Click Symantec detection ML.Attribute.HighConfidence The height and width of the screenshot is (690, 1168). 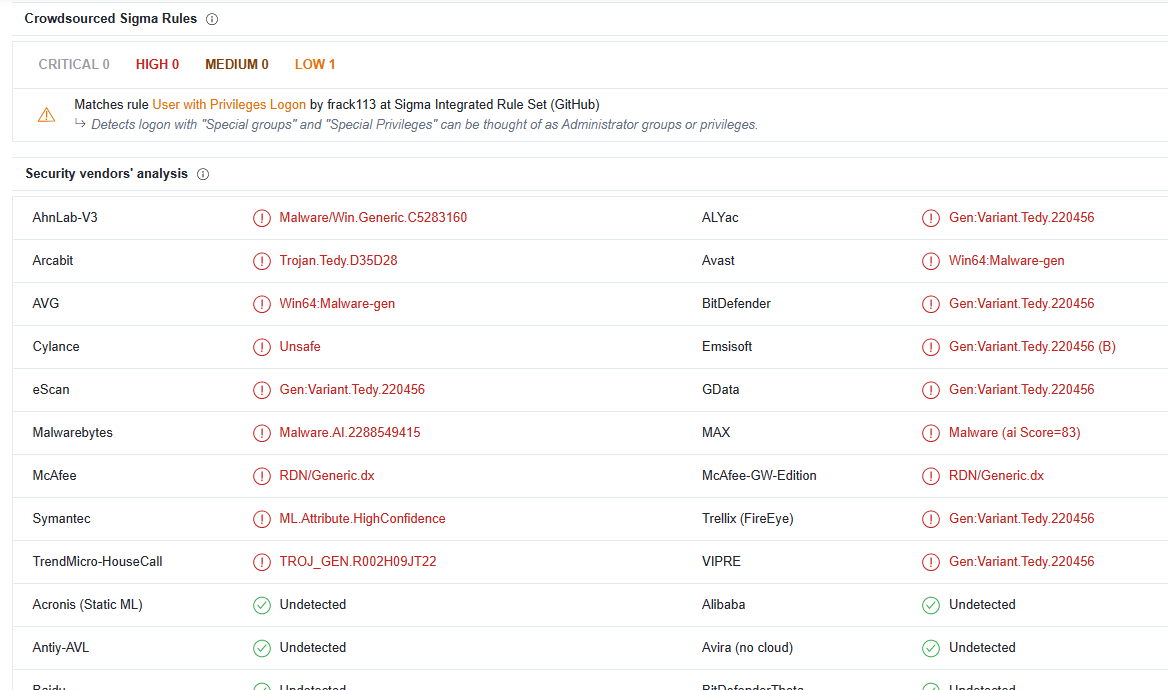363,519
